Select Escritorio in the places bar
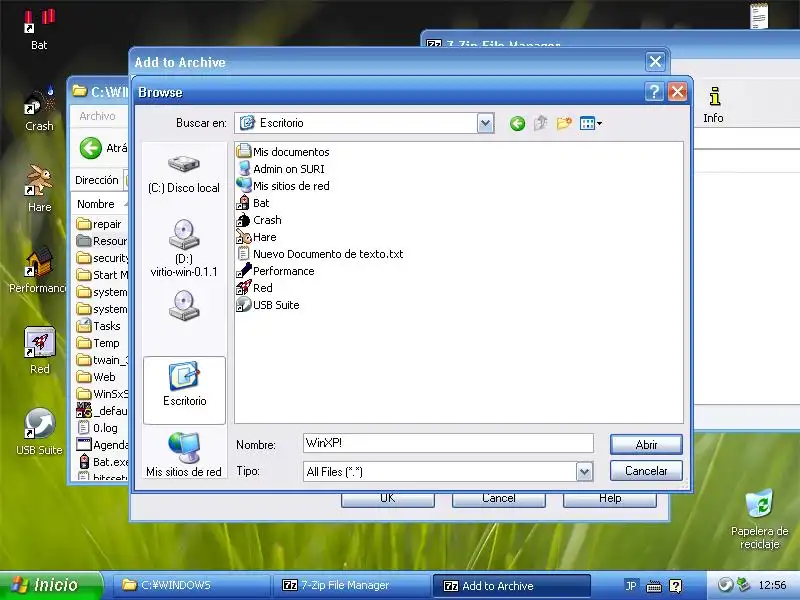Image resolution: width=800 pixels, height=600 pixels. point(185,390)
